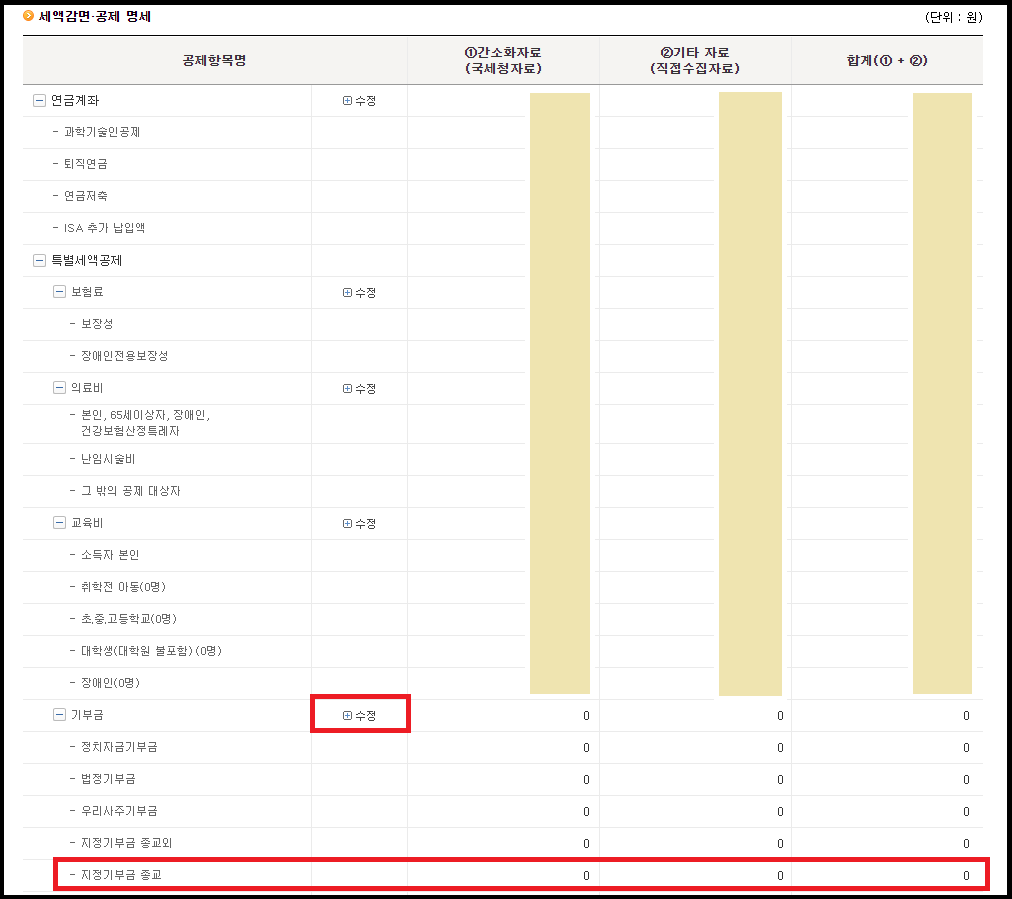This screenshot has width=1012, height=899.
Task: Select the 법정기부금 row label
Action: tap(108, 779)
